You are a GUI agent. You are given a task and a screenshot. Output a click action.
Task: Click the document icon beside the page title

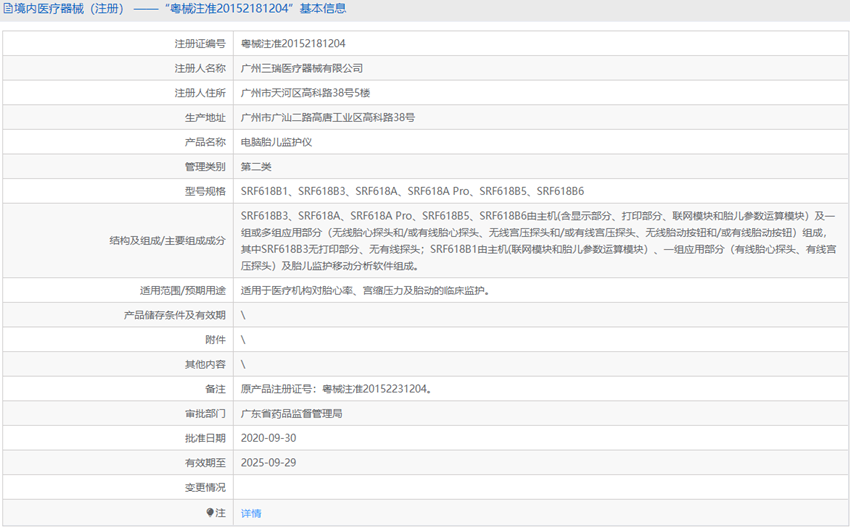click(x=9, y=9)
